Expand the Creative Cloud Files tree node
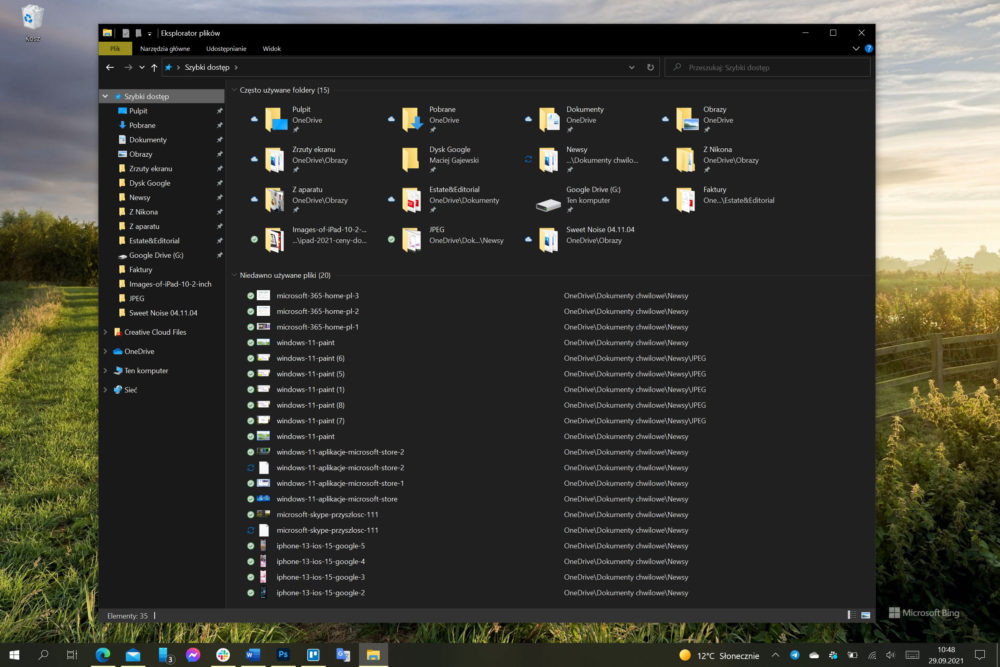 pyautogui.click(x=105, y=332)
